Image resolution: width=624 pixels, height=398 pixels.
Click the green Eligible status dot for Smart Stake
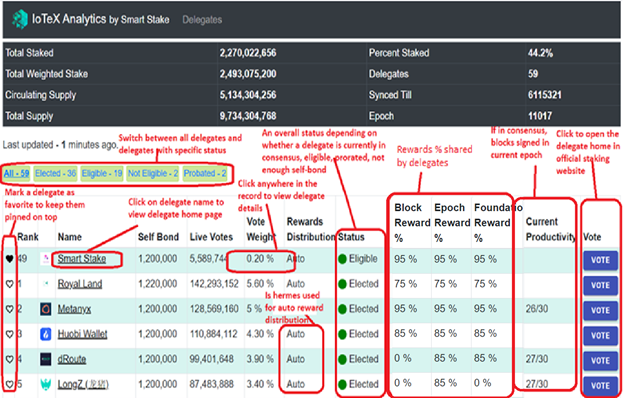click(342, 259)
